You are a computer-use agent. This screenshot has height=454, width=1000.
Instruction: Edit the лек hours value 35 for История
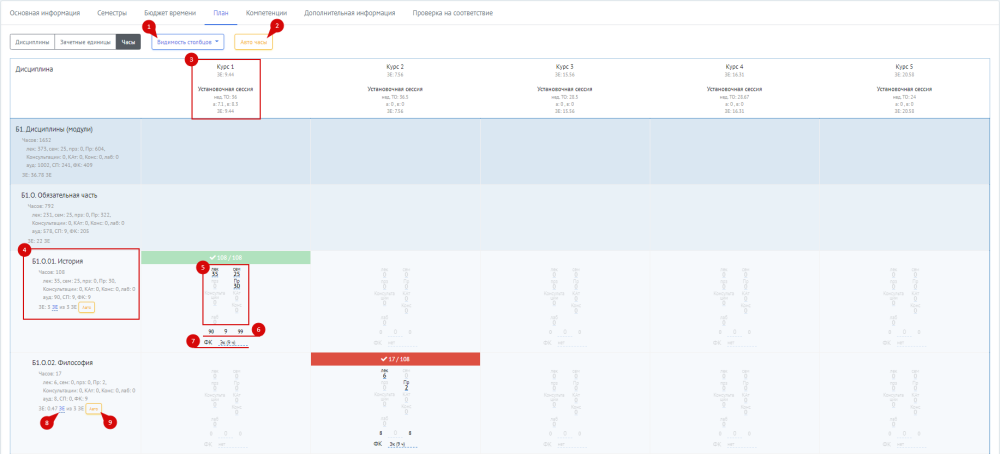click(x=215, y=274)
